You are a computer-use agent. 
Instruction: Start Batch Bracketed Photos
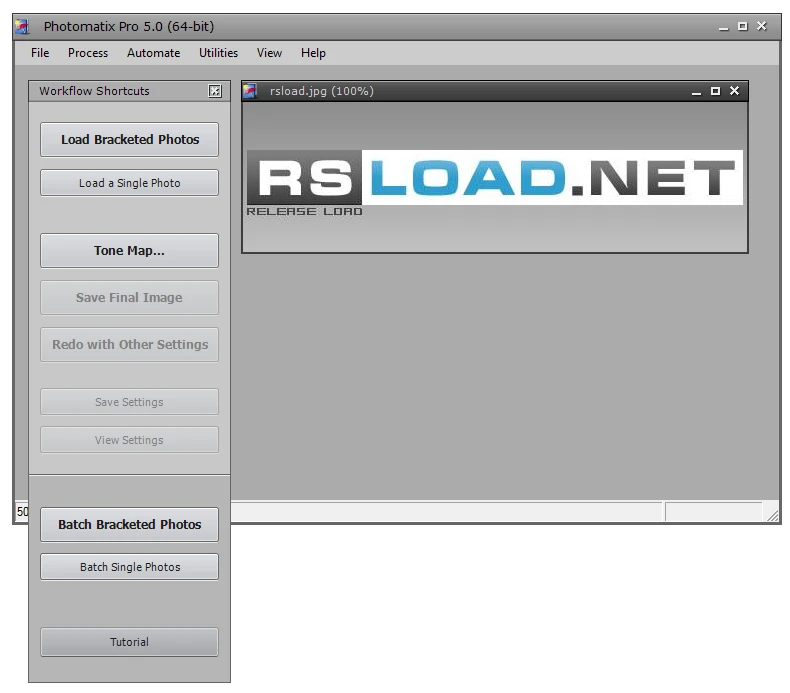pyautogui.click(x=129, y=525)
